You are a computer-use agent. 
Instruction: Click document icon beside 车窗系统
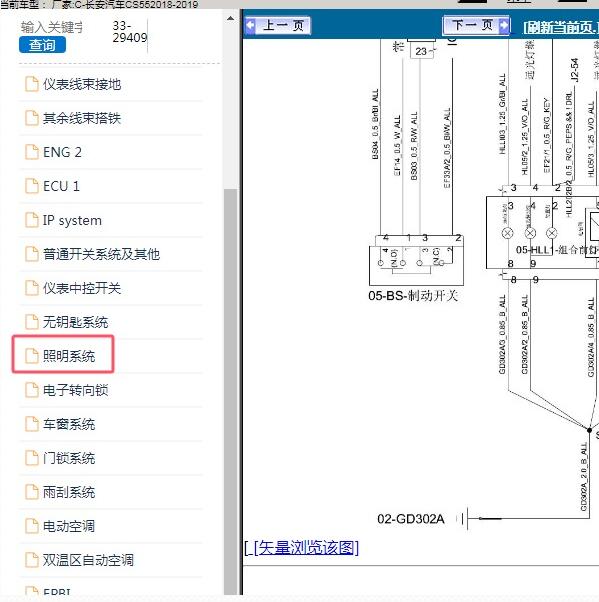pos(32,424)
